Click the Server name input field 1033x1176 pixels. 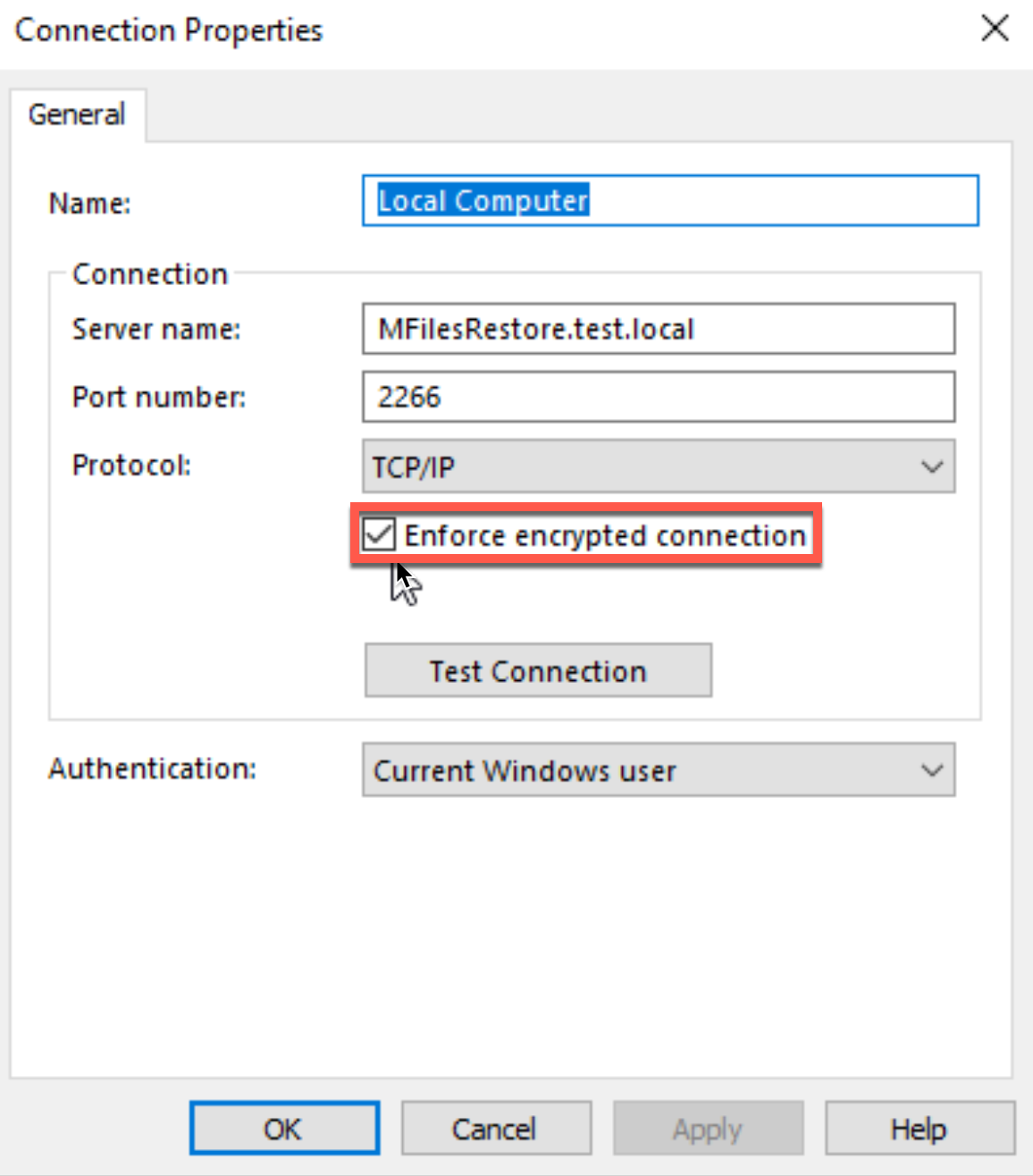coord(659,329)
